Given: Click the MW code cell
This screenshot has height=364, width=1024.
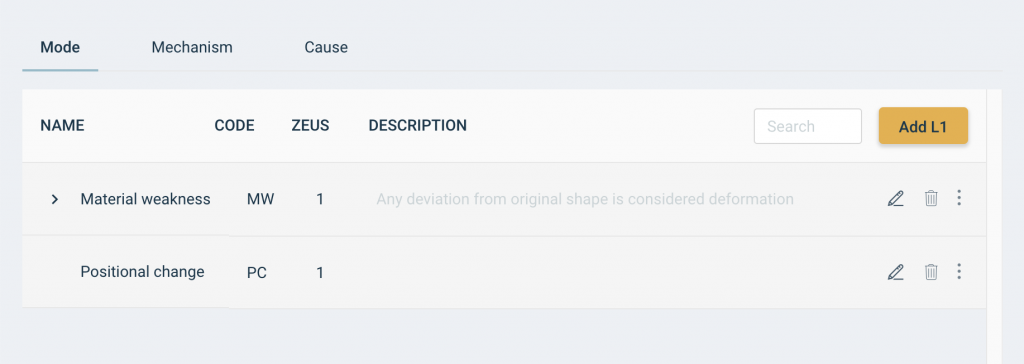Looking at the screenshot, I should pos(261,199).
